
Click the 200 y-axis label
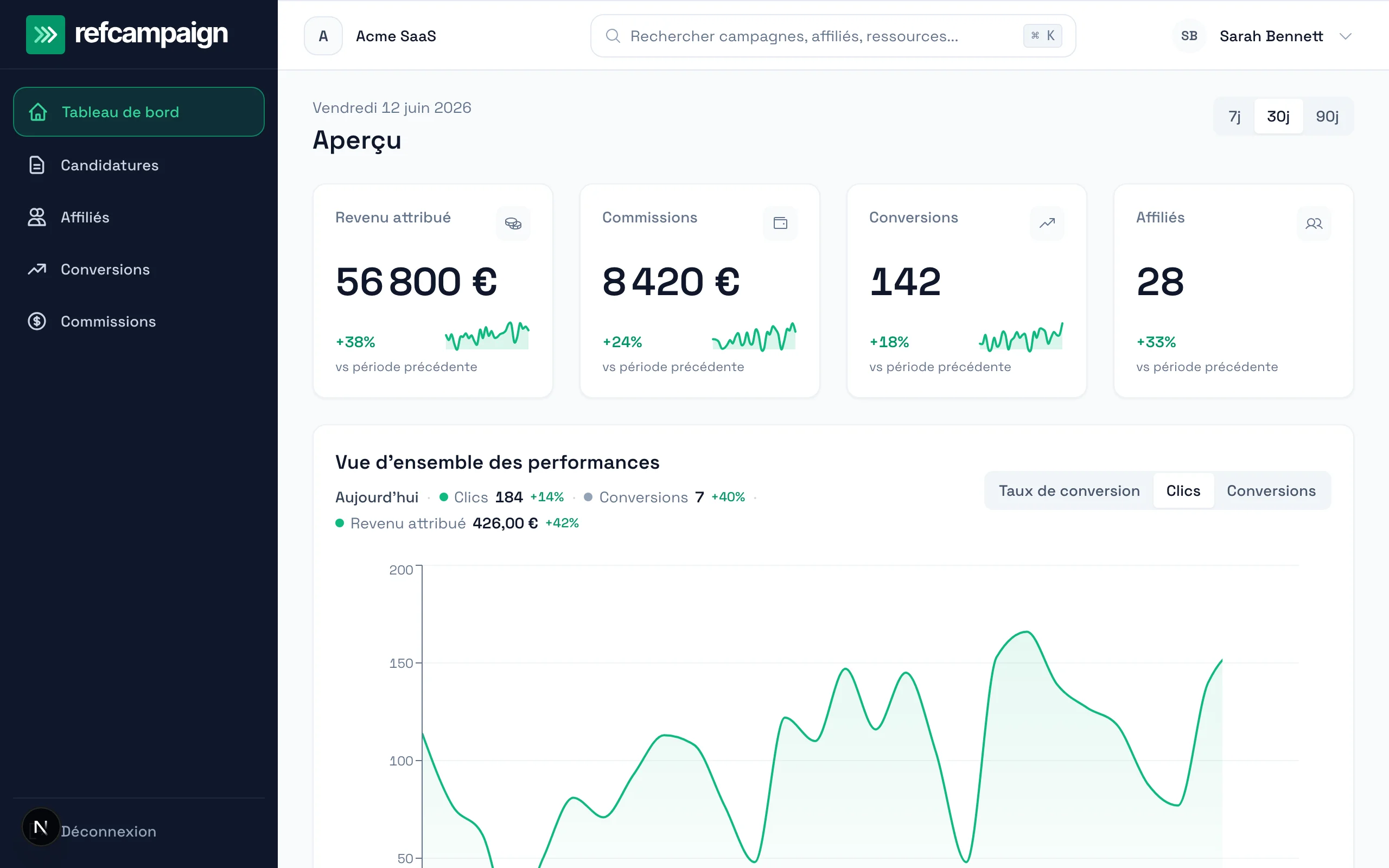click(400, 570)
